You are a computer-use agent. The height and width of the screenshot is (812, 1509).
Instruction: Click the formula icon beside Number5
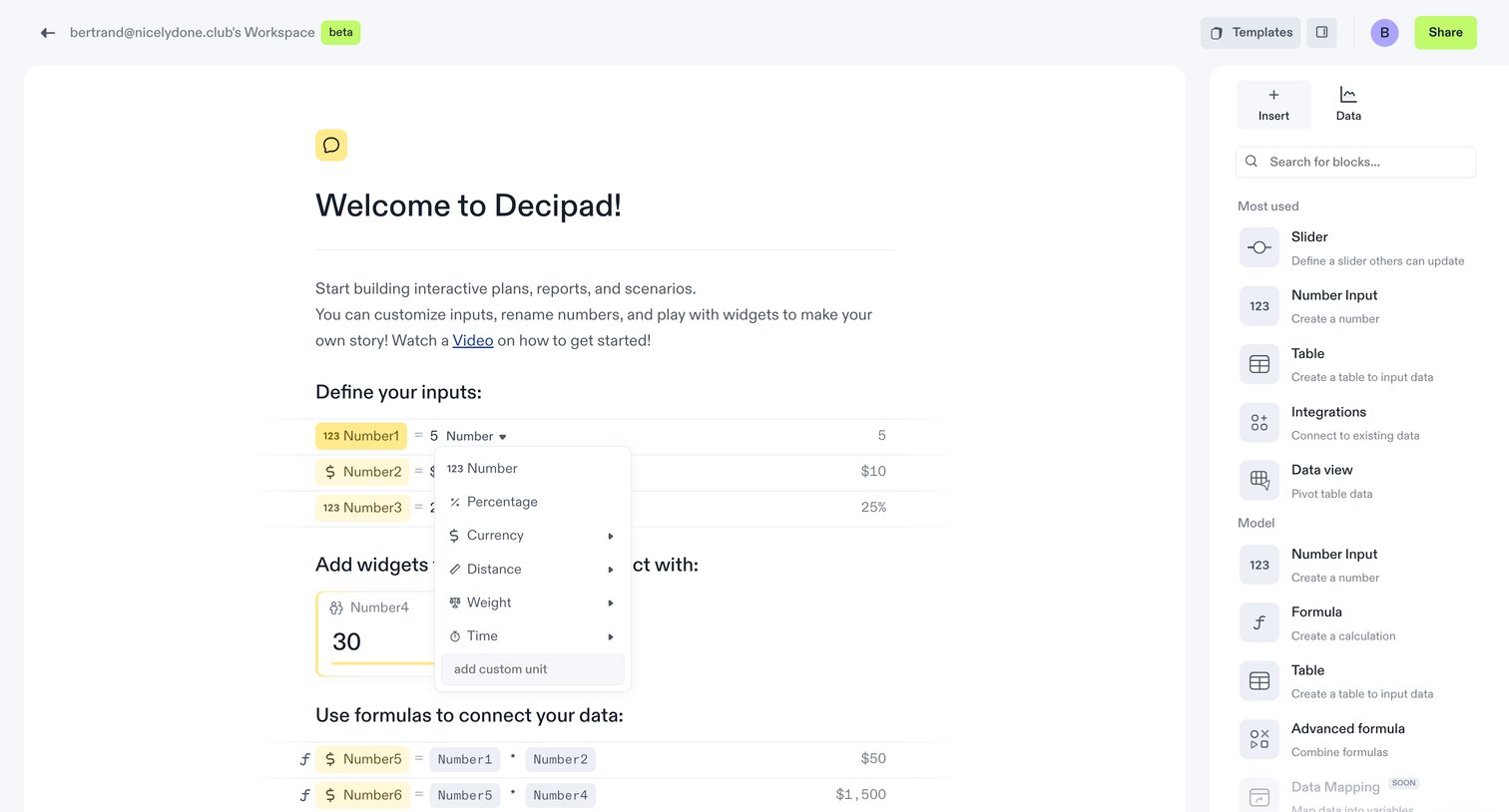[305, 759]
